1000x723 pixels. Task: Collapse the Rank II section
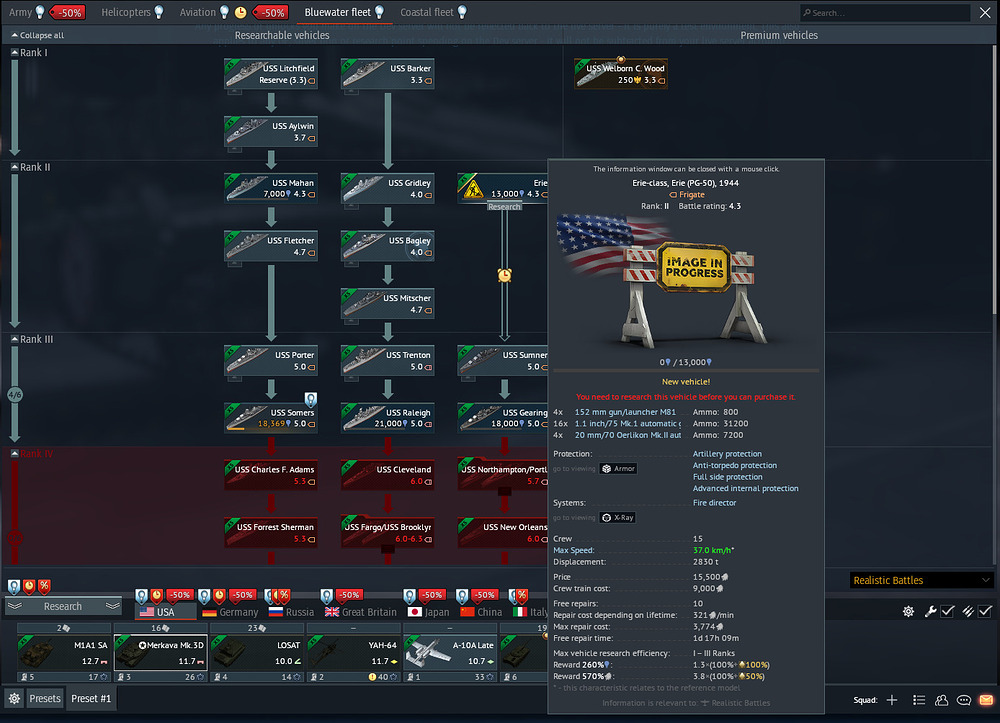coord(15,167)
